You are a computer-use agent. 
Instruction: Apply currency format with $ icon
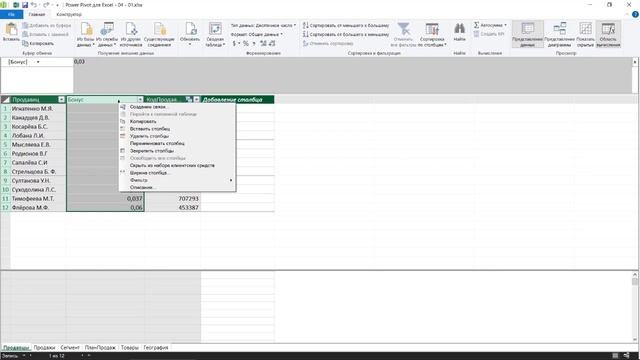coord(234,43)
